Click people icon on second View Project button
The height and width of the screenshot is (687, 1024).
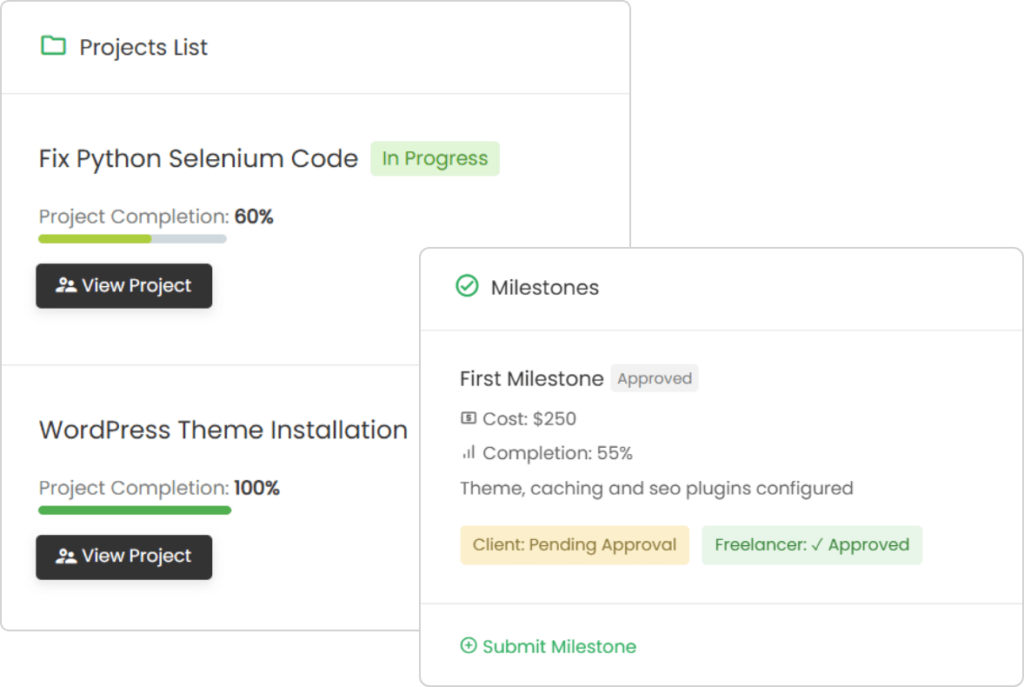click(66, 557)
